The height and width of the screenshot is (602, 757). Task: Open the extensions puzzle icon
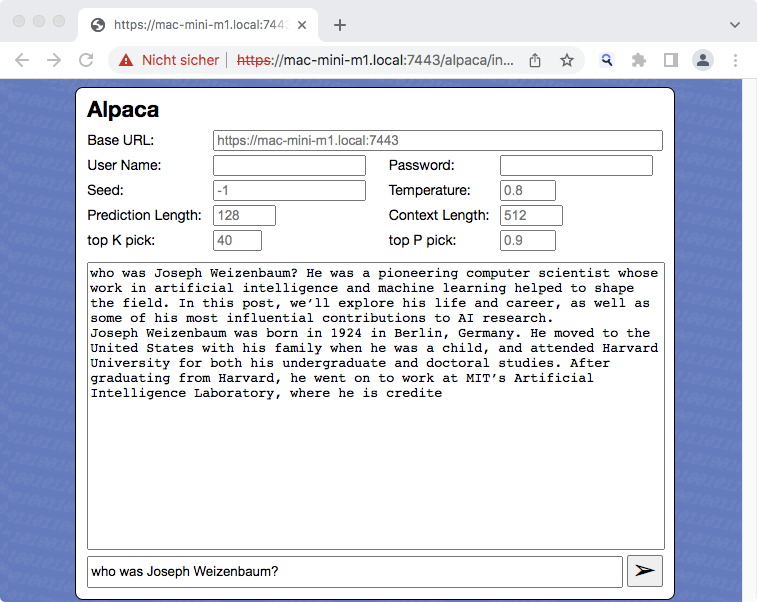639,60
